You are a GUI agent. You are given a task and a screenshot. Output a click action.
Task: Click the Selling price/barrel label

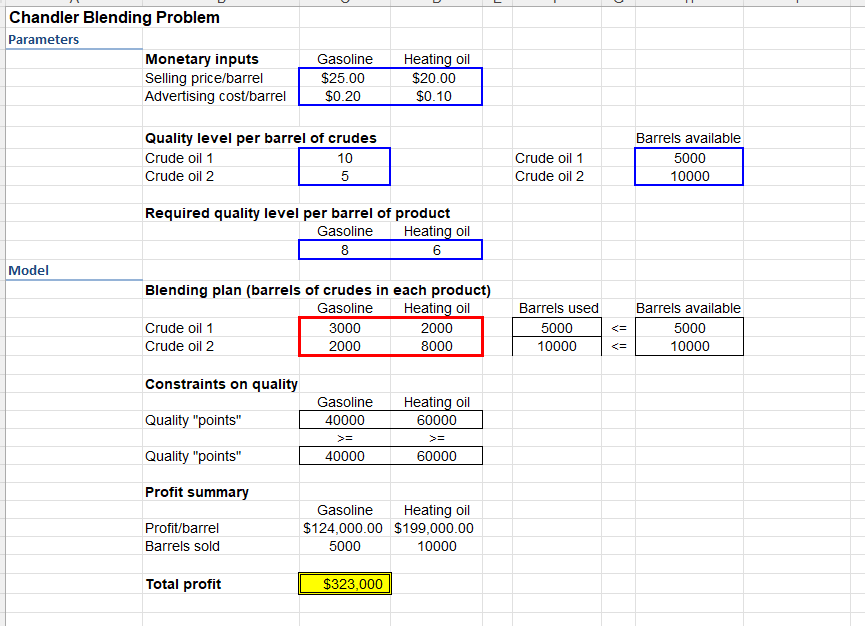click(x=204, y=78)
